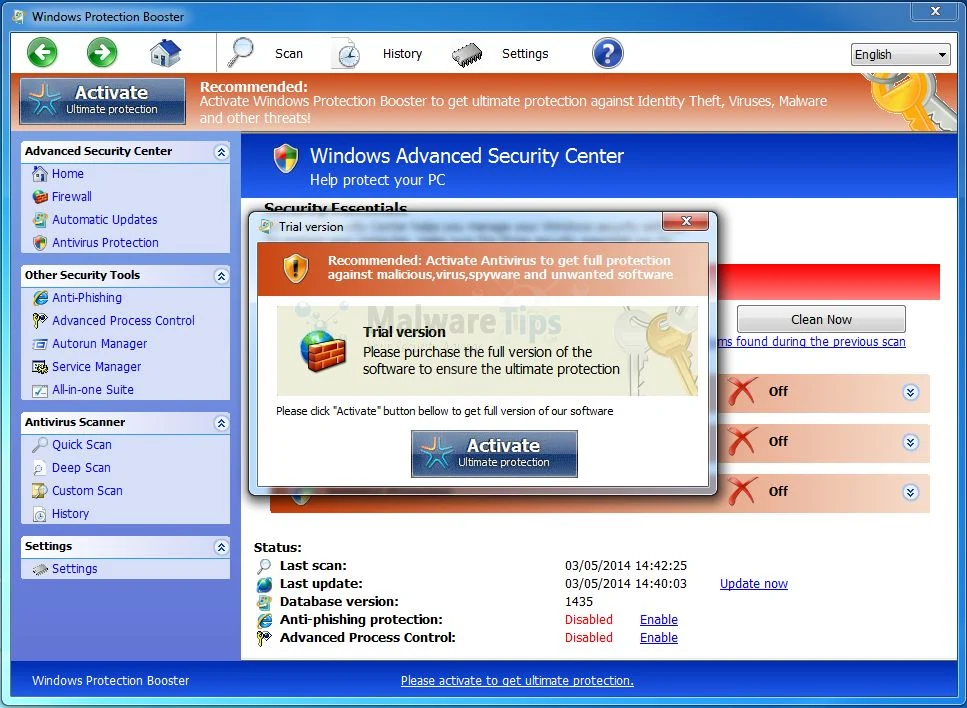
Task: Click the Quick Scan magnifier icon
Action: coord(40,445)
